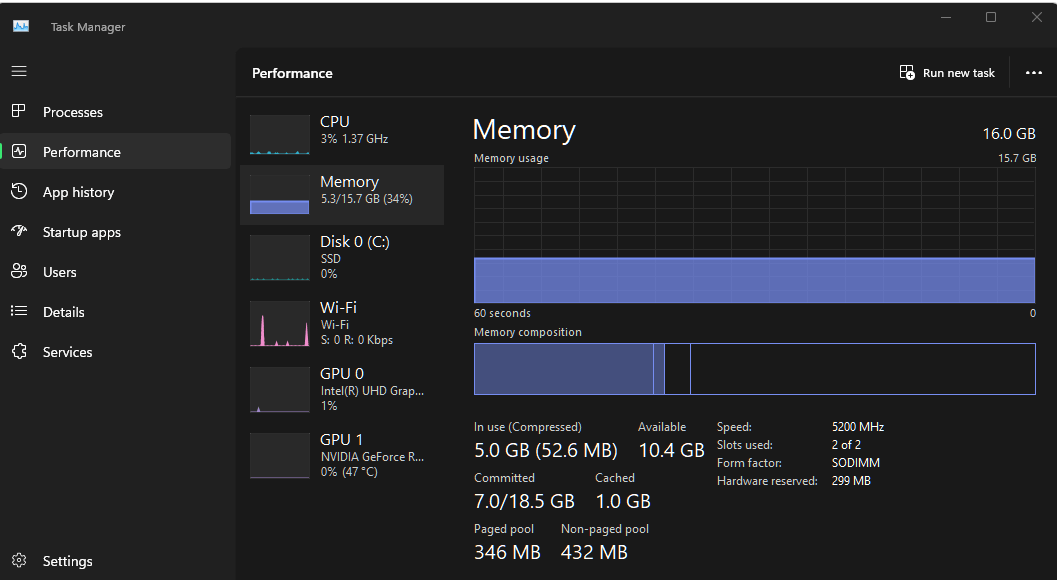The height and width of the screenshot is (580, 1057).
Task: Click the 15.7 GB graph maximum label
Action: click(1017, 158)
